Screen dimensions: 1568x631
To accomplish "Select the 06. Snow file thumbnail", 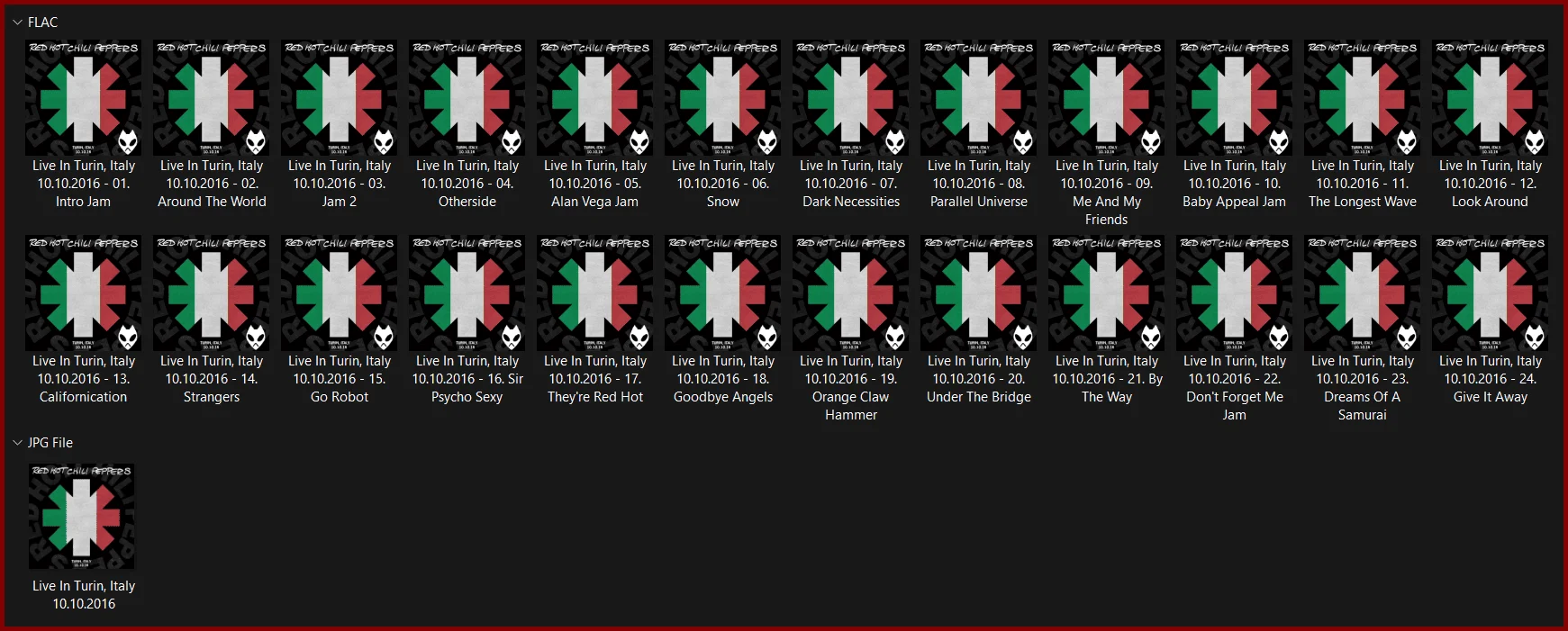I will point(723,98).
